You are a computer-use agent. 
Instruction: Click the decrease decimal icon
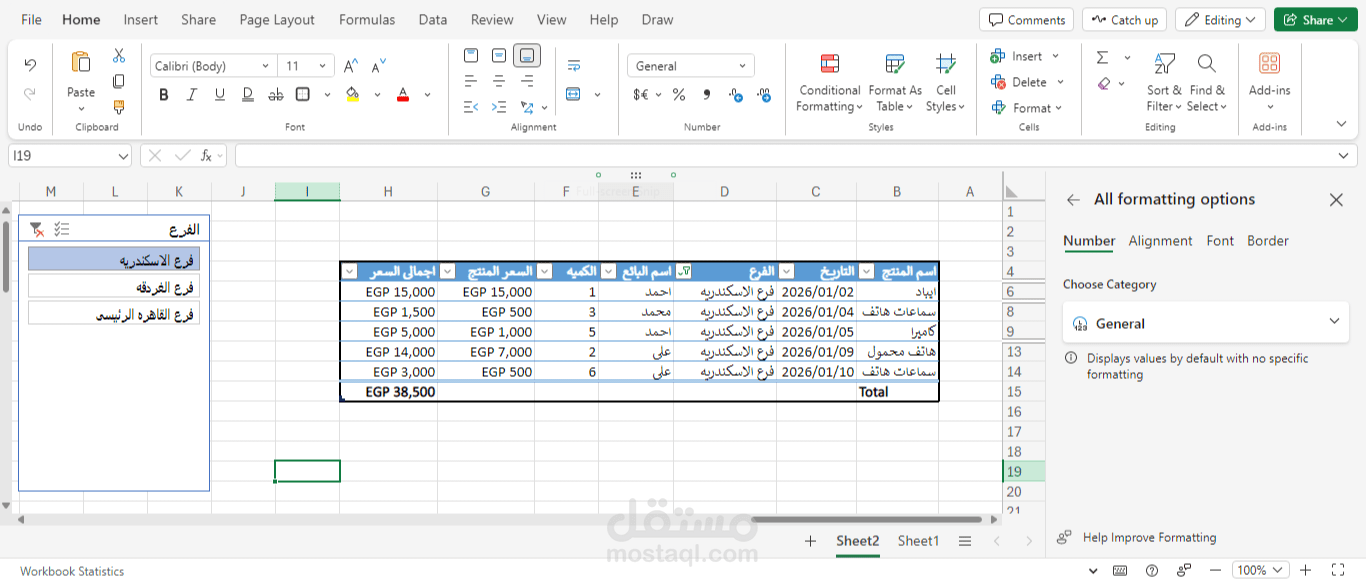[x=764, y=95]
